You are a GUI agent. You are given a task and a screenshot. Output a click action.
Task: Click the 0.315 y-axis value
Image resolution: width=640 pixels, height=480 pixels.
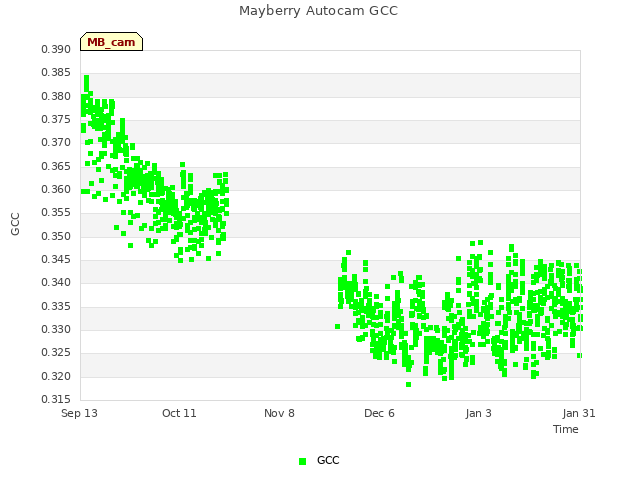coord(56,399)
